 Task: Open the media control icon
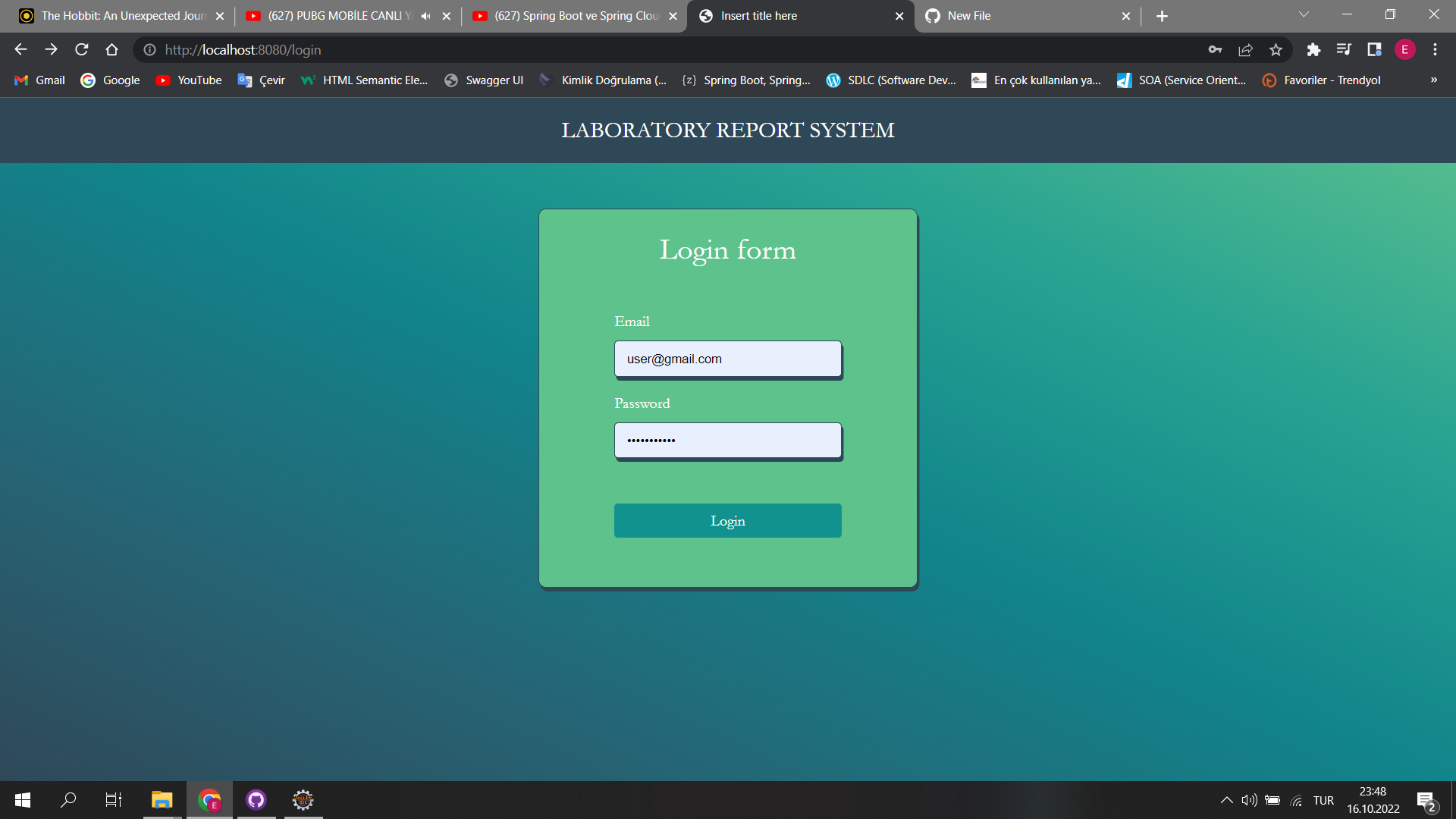(1344, 49)
